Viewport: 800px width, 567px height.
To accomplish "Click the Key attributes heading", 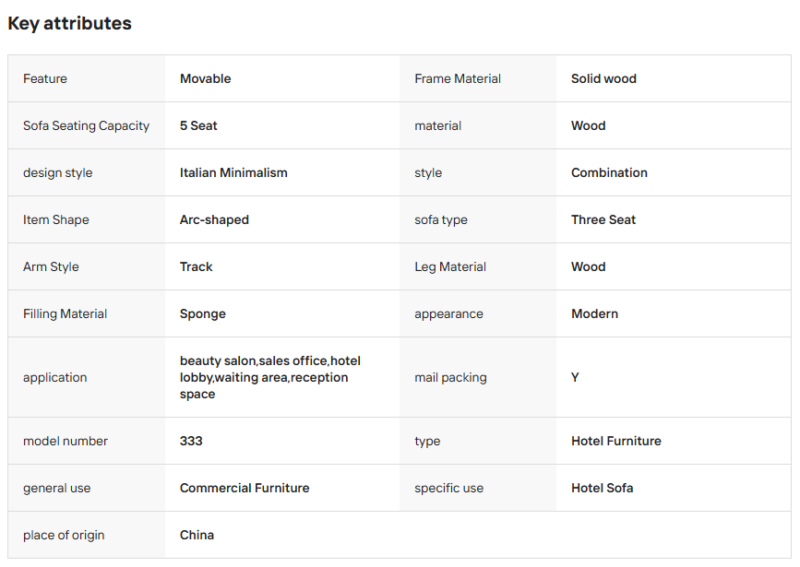I will 69,23.
